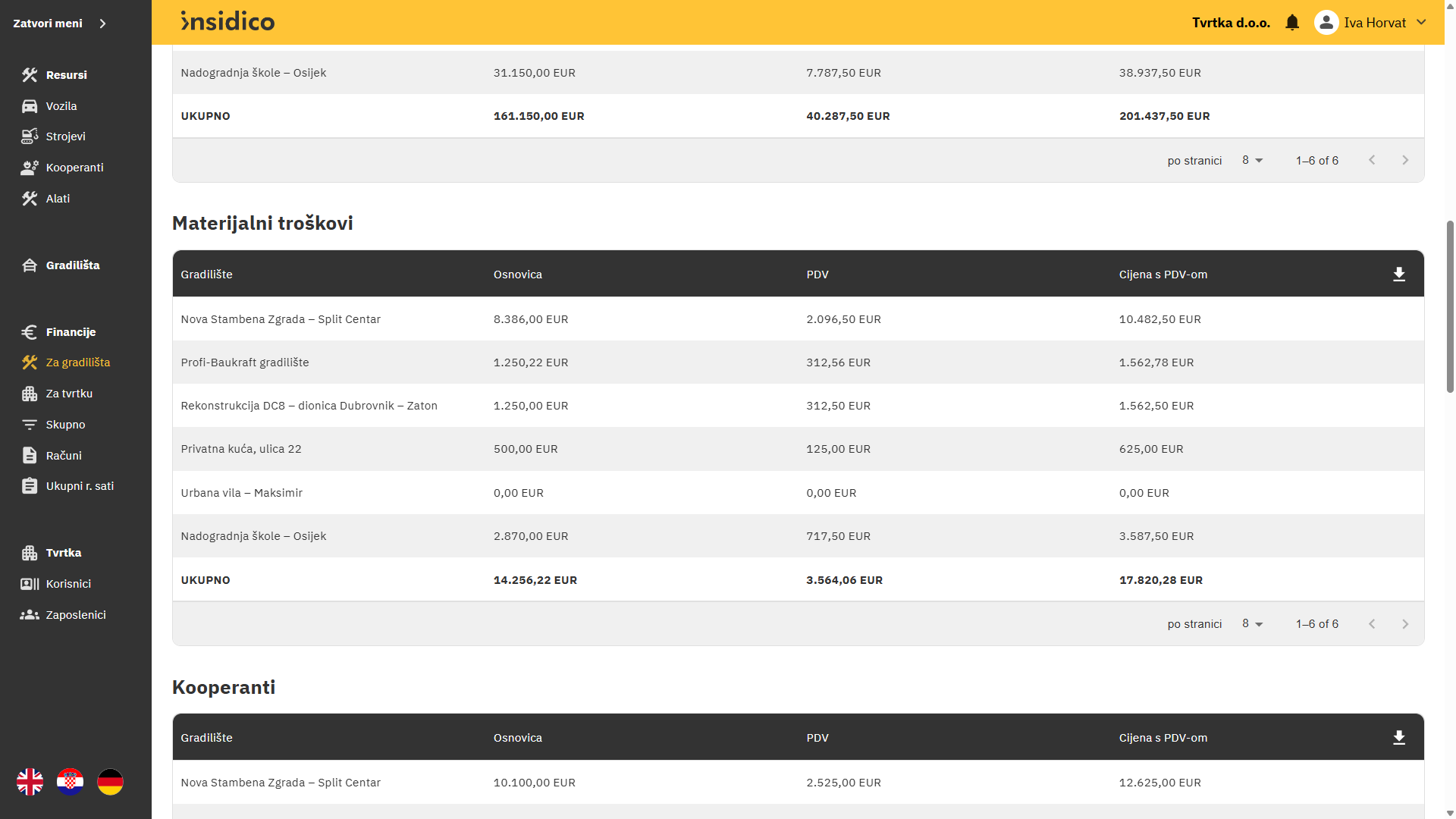Open Zaposlenici section
The height and width of the screenshot is (819, 1456).
pos(75,615)
